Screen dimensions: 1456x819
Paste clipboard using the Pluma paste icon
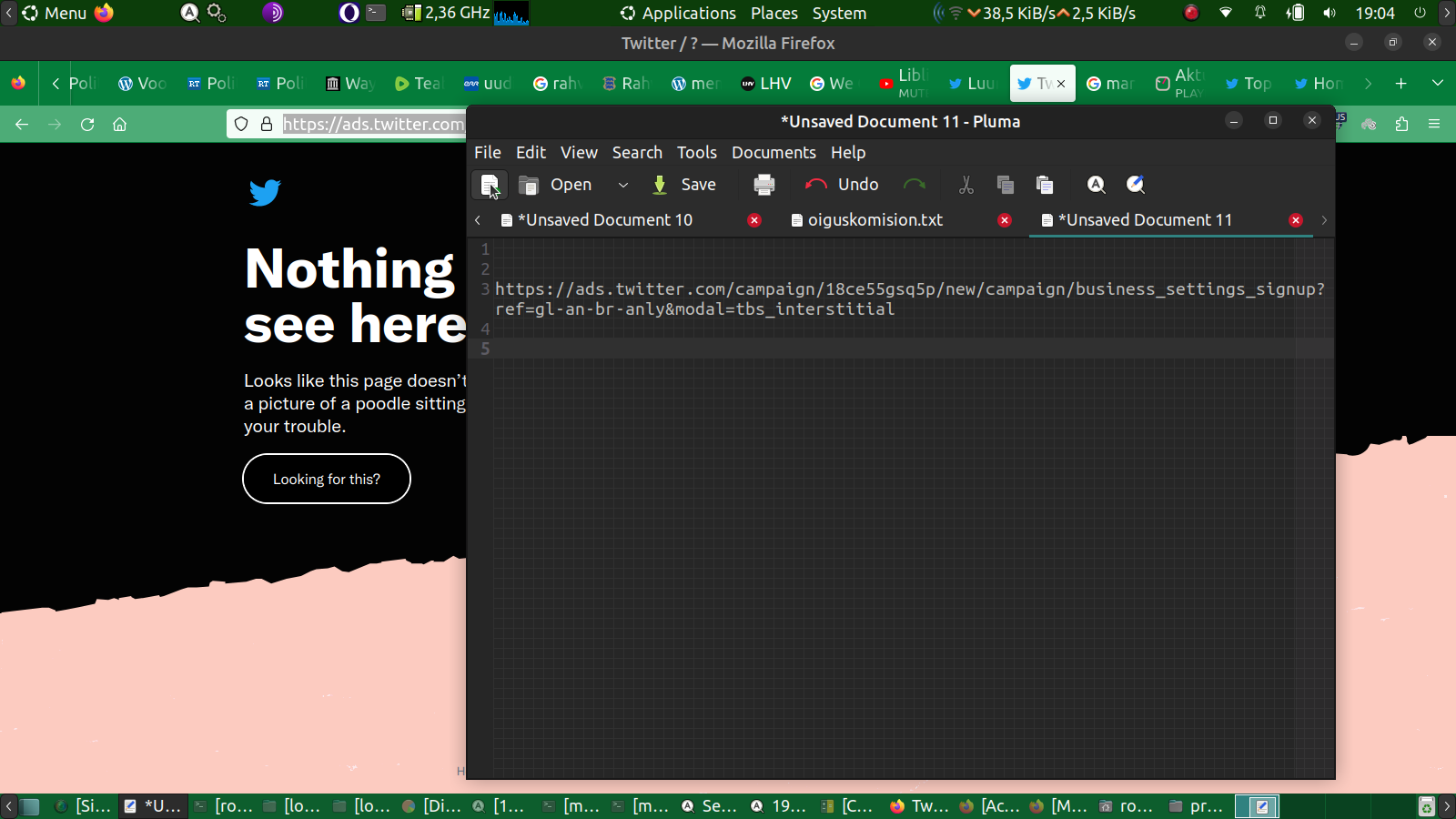coord(1045,185)
